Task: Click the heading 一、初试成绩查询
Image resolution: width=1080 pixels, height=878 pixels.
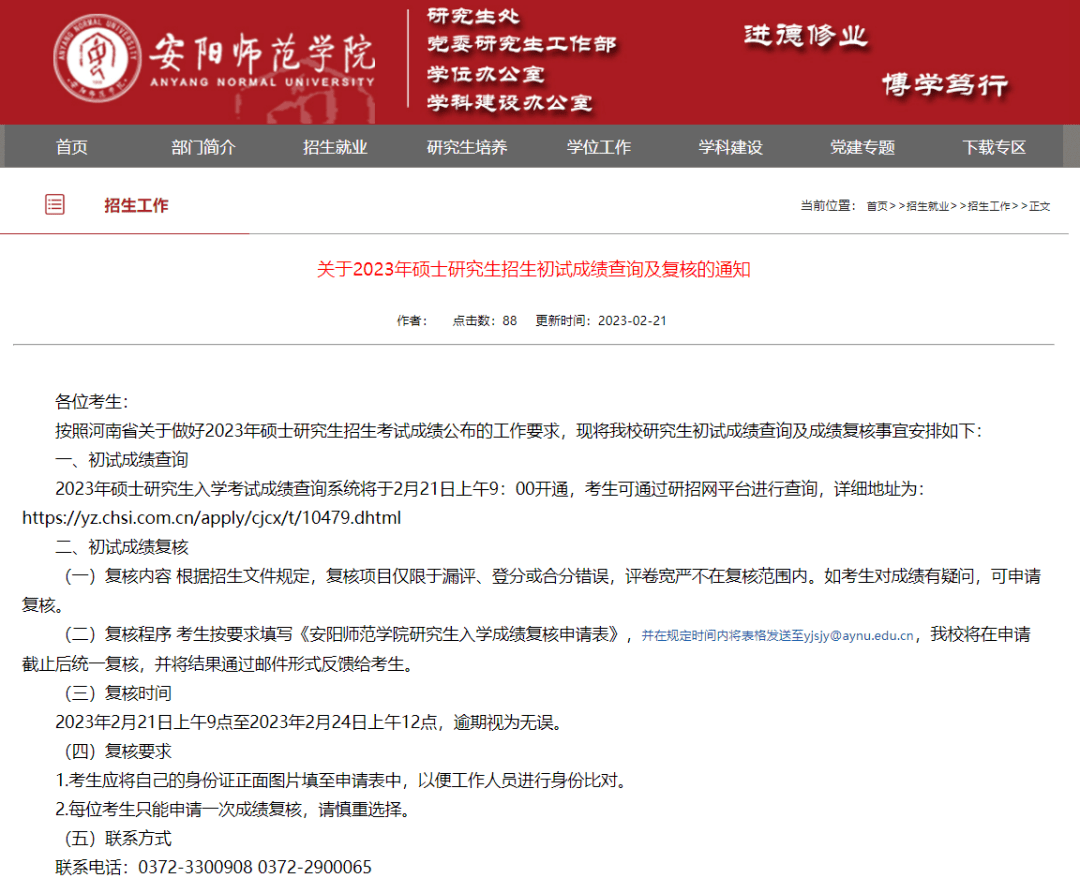Action: click(x=122, y=460)
